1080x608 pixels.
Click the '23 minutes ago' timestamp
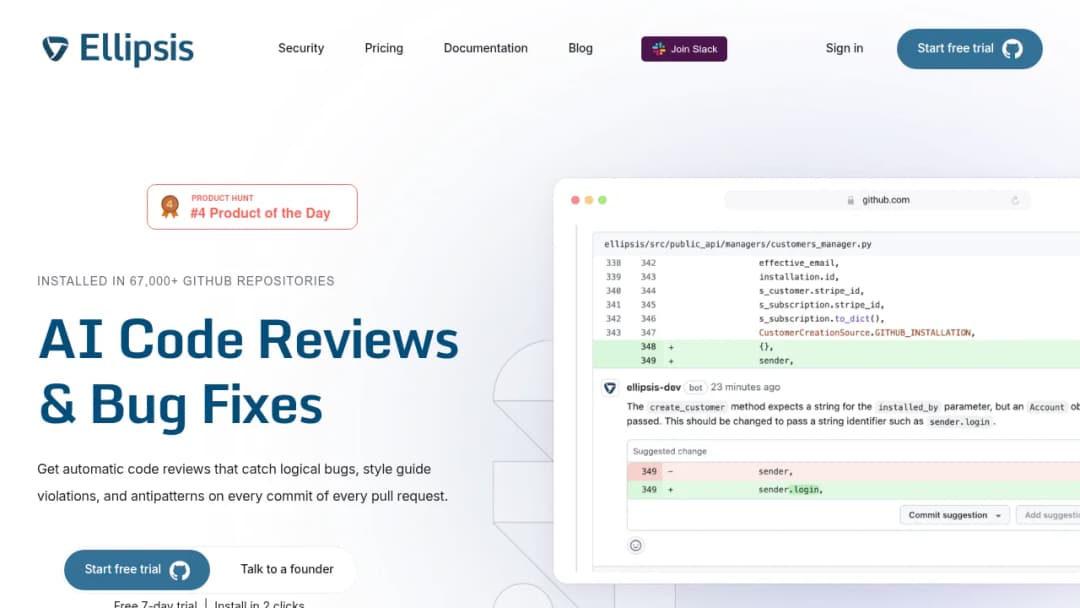tap(745, 387)
